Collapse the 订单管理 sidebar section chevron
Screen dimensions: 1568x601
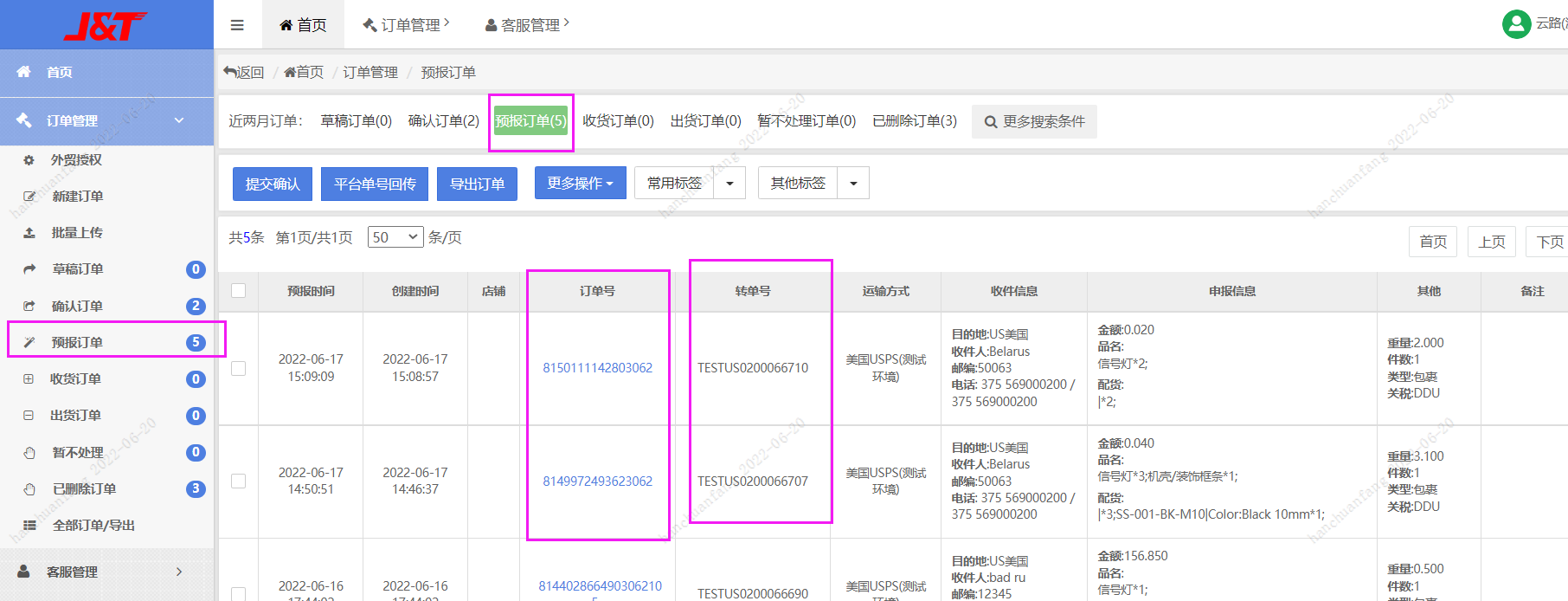point(179,120)
